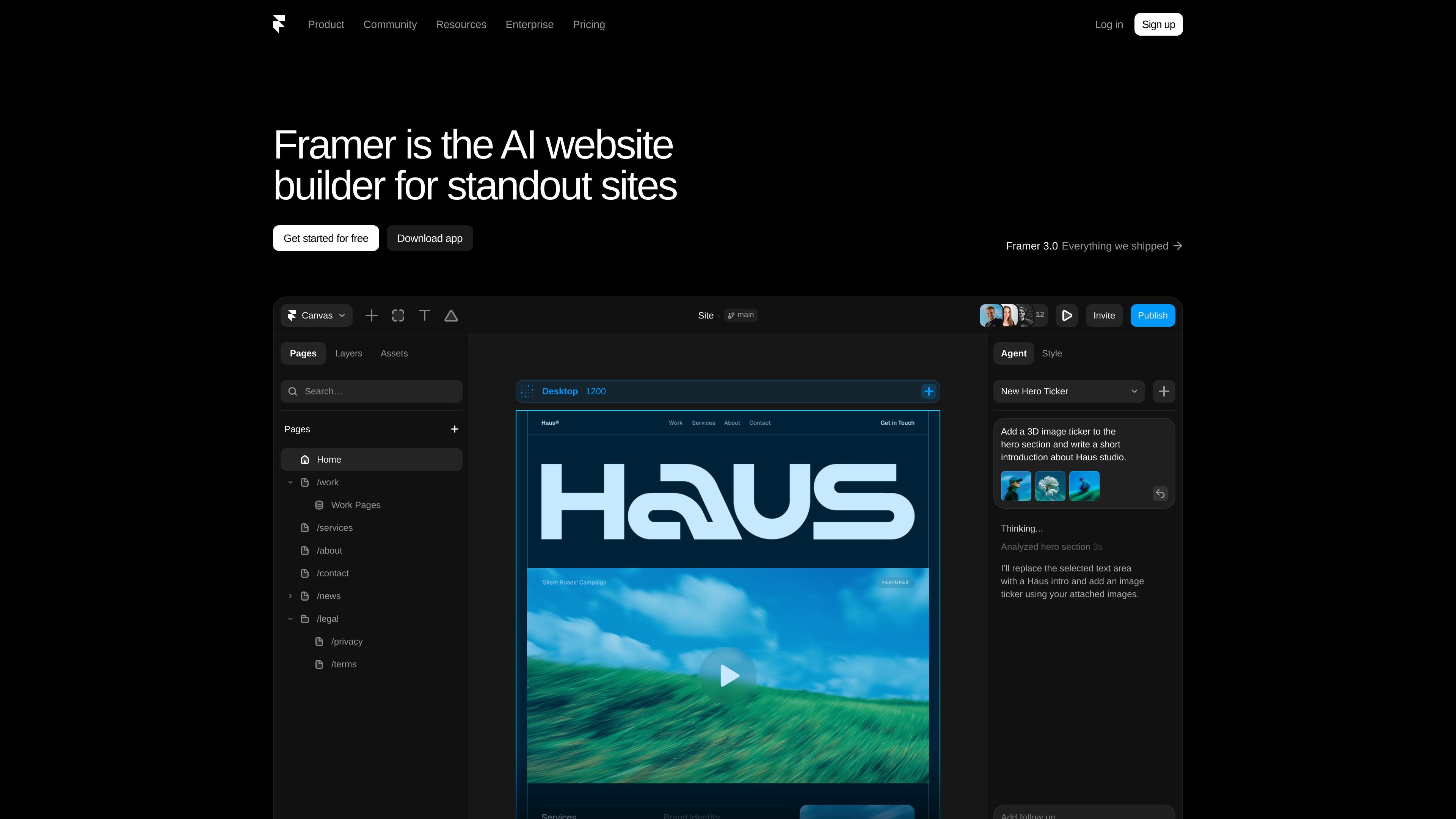The image size is (1456, 819).
Task: Open the New Hero Ticker dropdown
Action: 1069,391
